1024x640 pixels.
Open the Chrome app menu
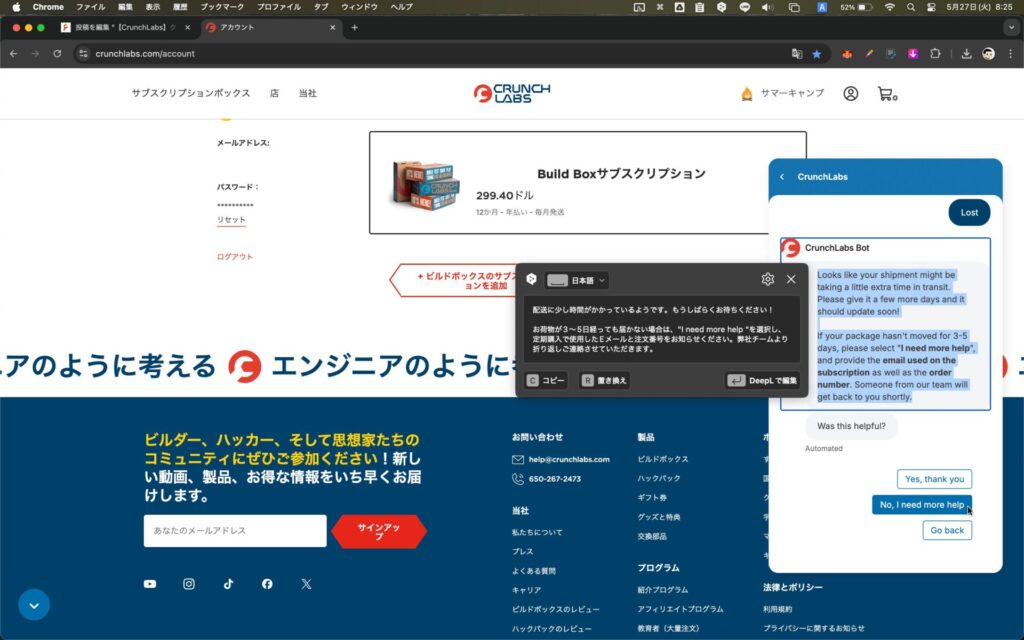coord(48,7)
